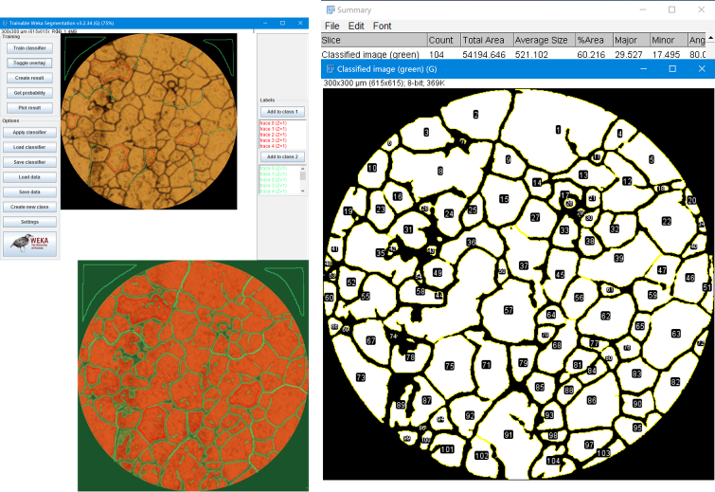This screenshot has height=492, width=715.
Task: Click particle label 86 in classified image
Action: [591, 400]
